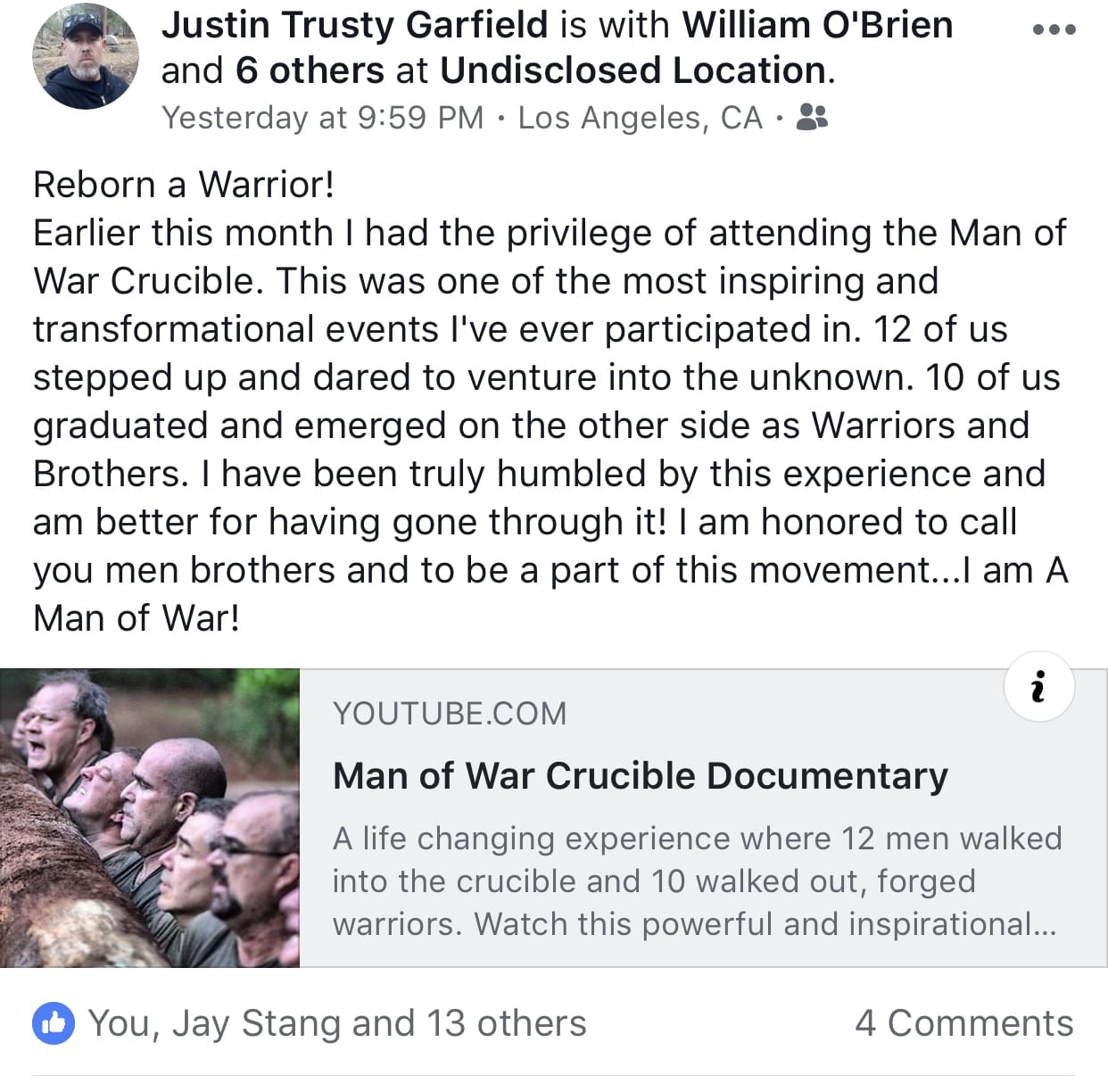1108x1092 pixels.
Task: Open the Undisclosed Location page
Action: coord(633,70)
